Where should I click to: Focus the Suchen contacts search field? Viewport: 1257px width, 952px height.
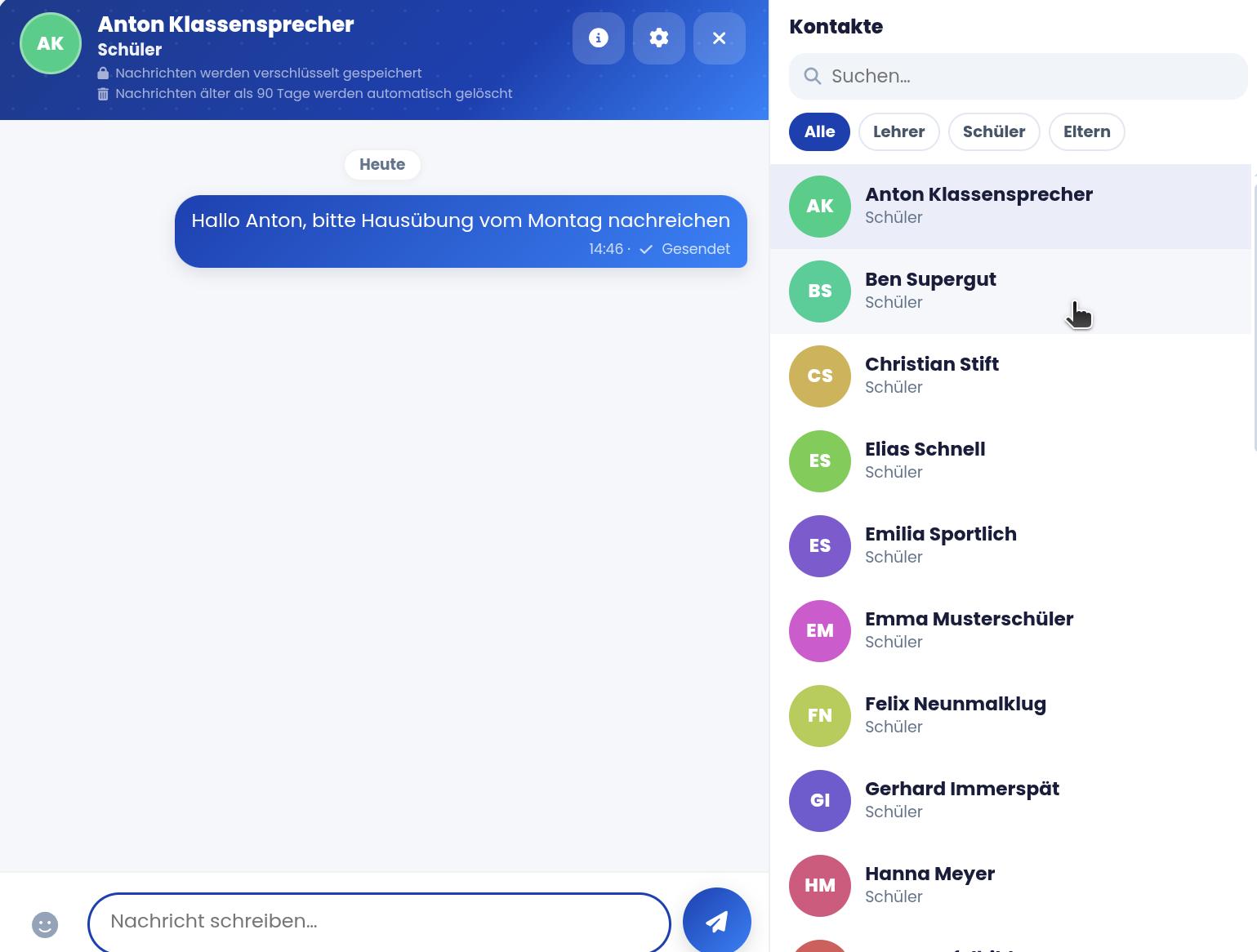[1018, 76]
